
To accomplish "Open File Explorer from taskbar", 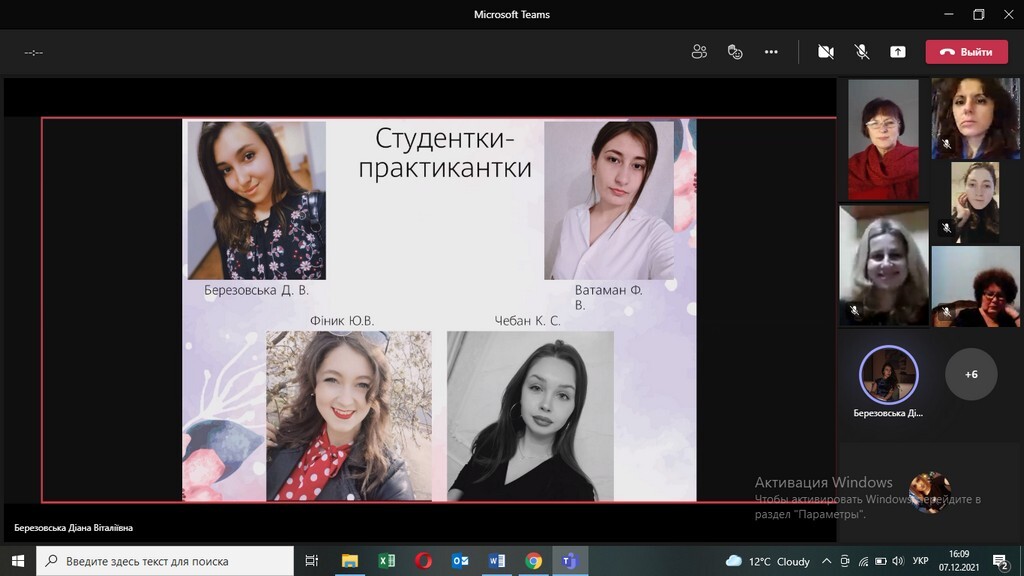I will pyautogui.click(x=350, y=561).
